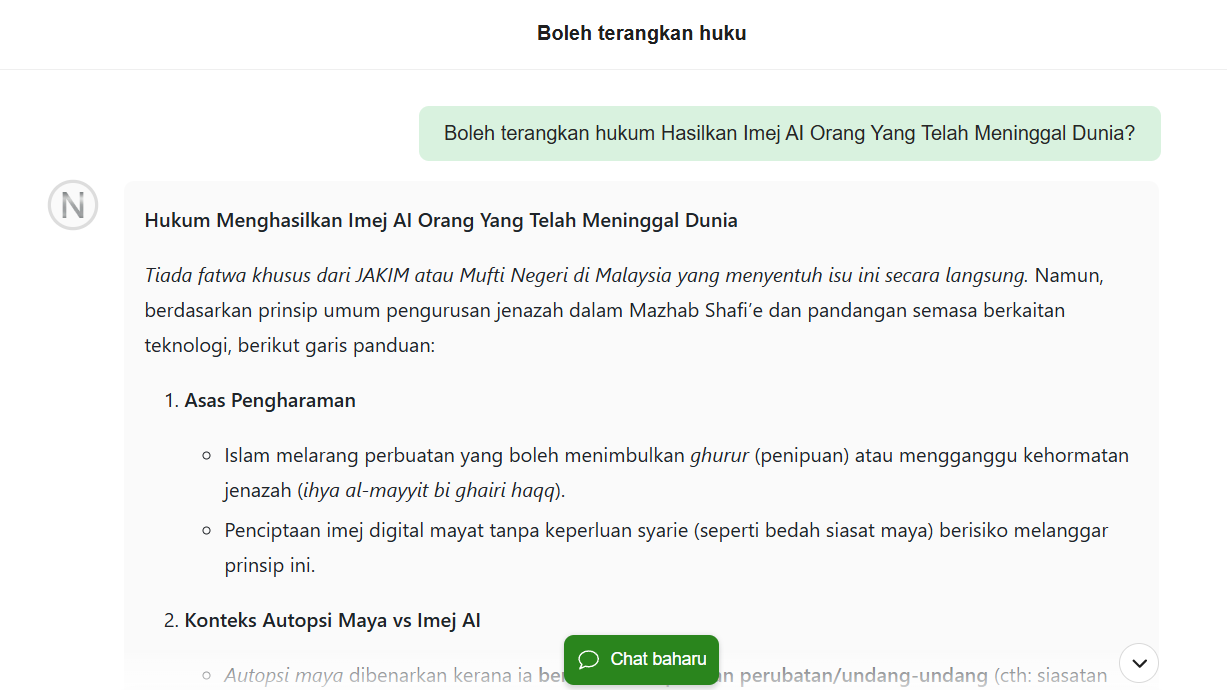Click the chat title "Boleh terangkan huku"
The width and height of the screenshot is (1227, 690).
641,33
